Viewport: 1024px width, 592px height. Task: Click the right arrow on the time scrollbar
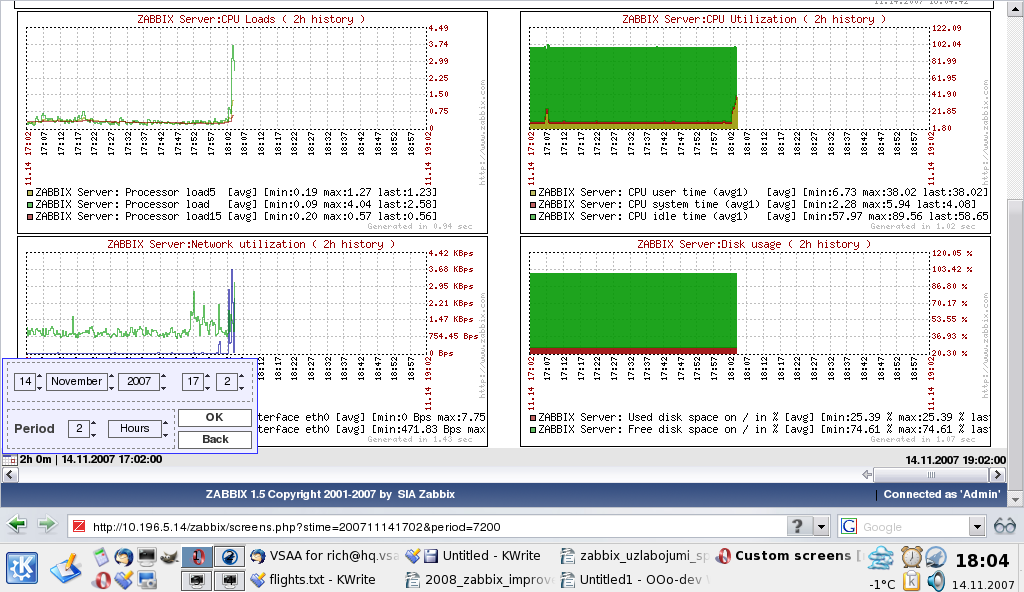997,475
